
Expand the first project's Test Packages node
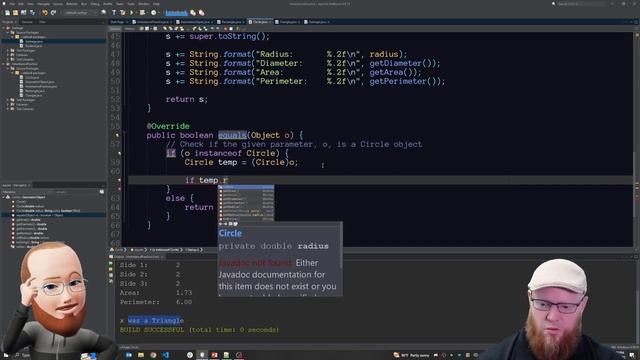click(x=7, y=51)
